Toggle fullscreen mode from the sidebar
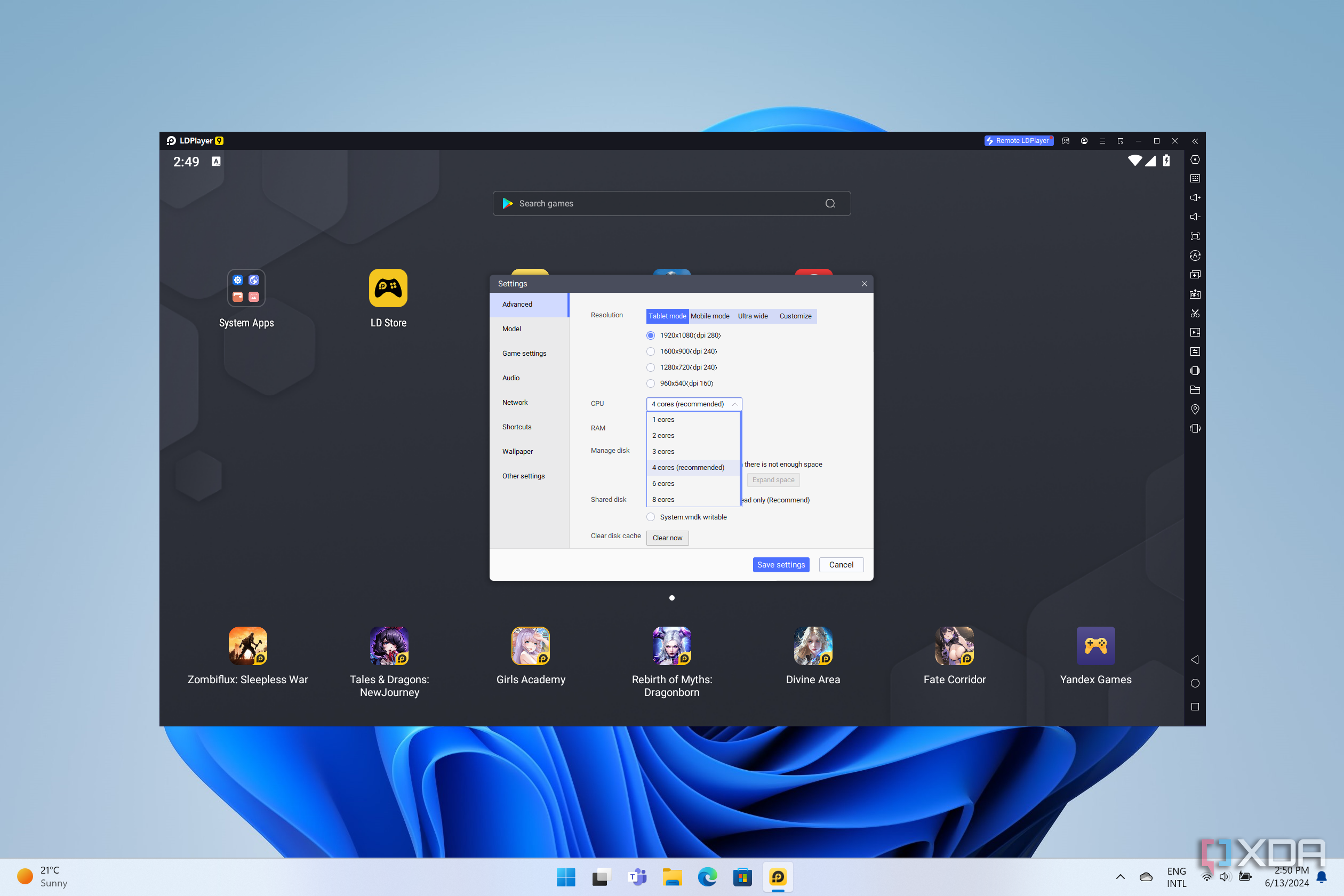This screenshot has height=896, width=1344. (1195, 236)
